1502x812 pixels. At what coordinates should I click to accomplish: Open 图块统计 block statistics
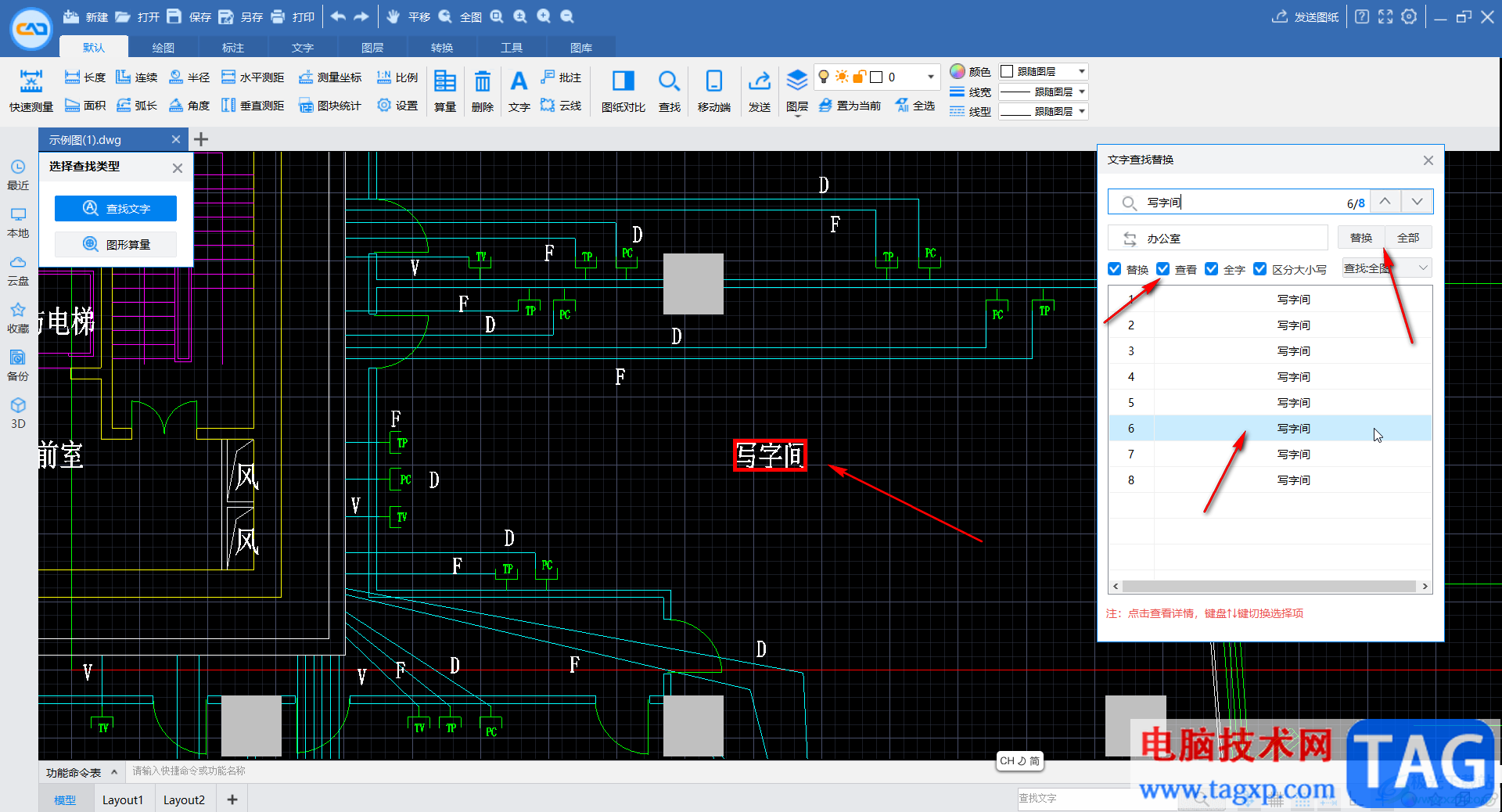point(330,105)
